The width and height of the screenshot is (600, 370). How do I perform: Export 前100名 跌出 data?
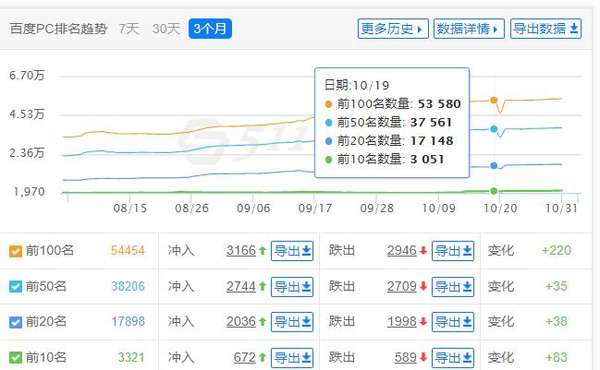click(x=453, y=251)
